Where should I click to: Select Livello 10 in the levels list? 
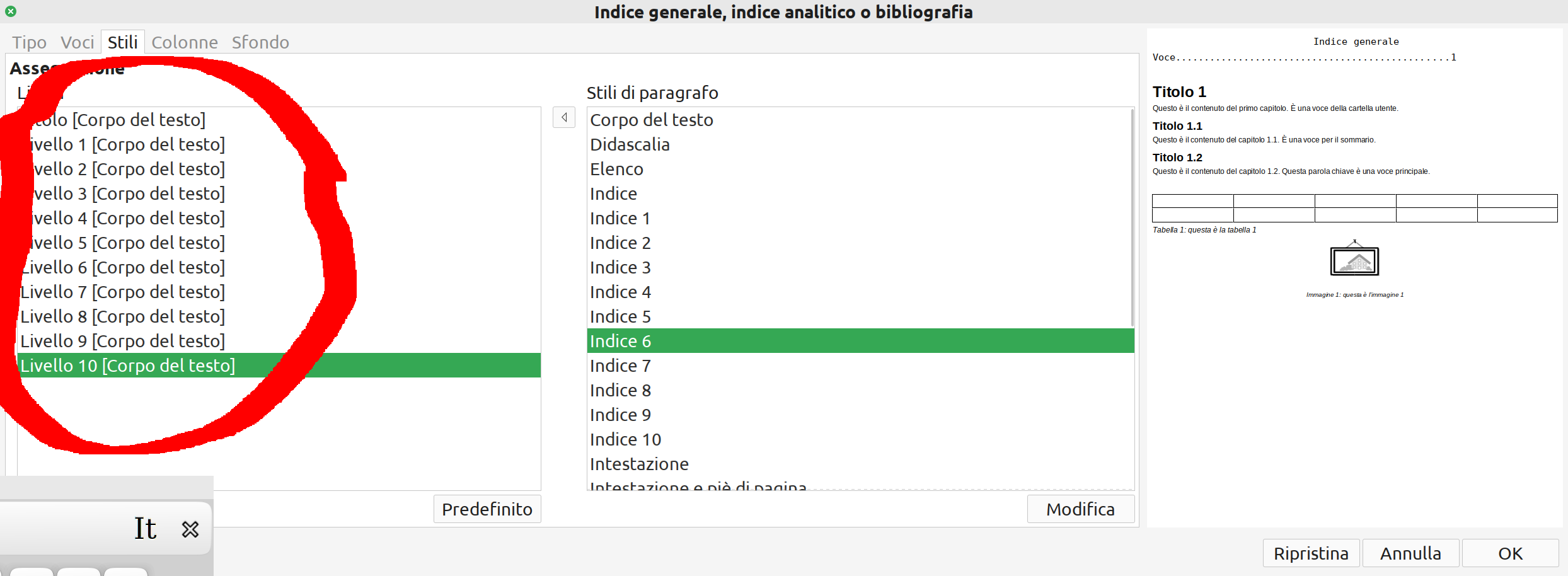pos(279,366)
